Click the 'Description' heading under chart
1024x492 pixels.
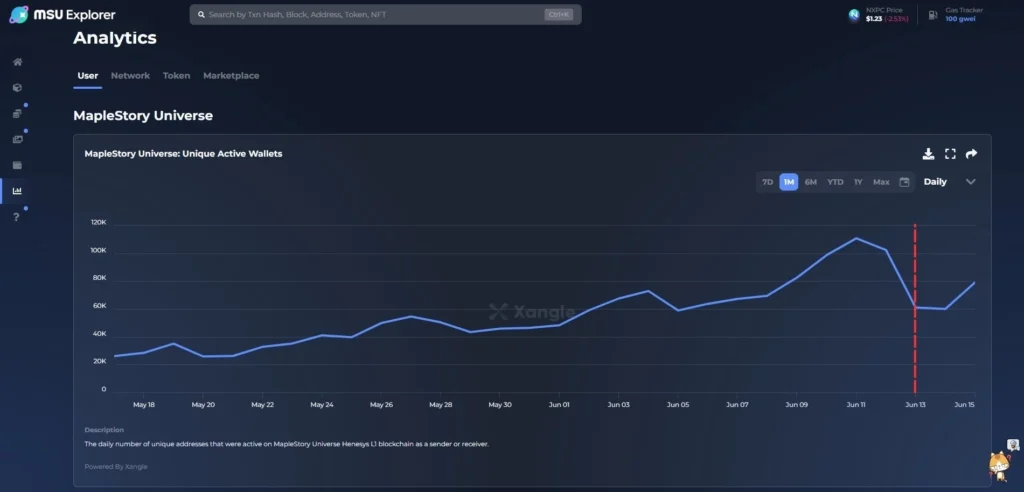click(x=104, y=430)
